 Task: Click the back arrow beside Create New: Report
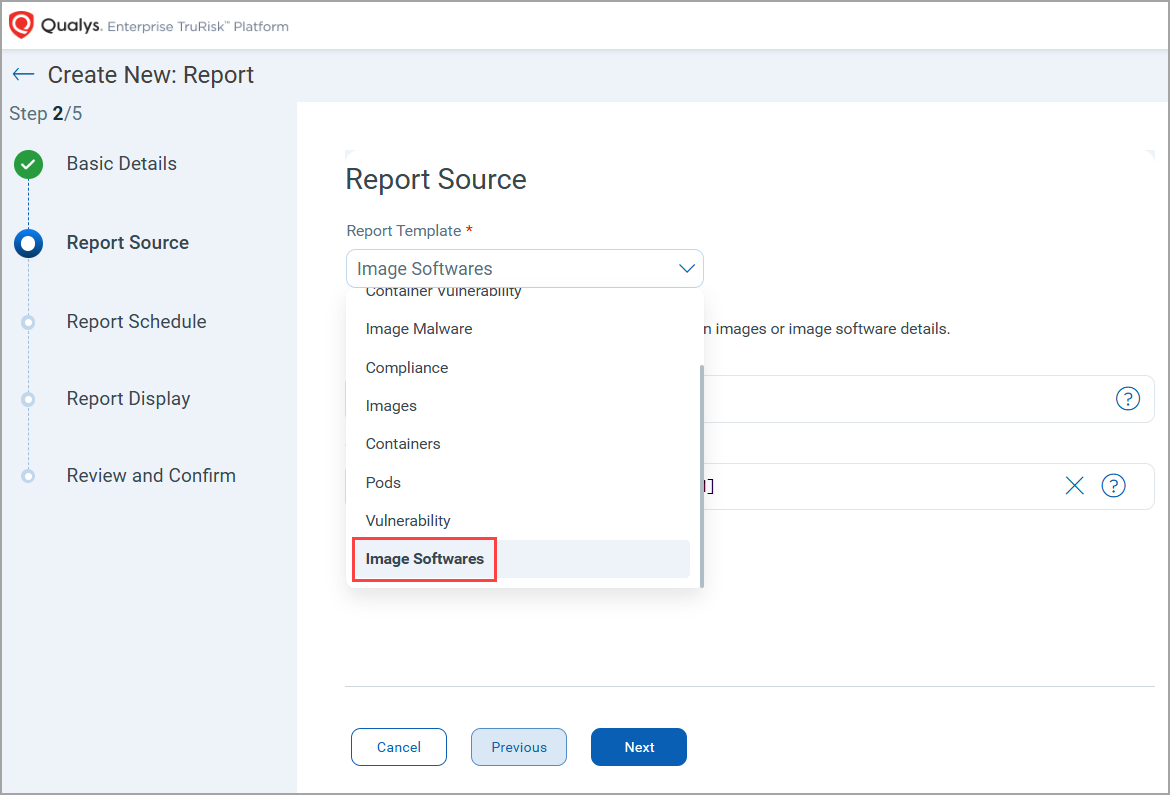pos(23,75)
